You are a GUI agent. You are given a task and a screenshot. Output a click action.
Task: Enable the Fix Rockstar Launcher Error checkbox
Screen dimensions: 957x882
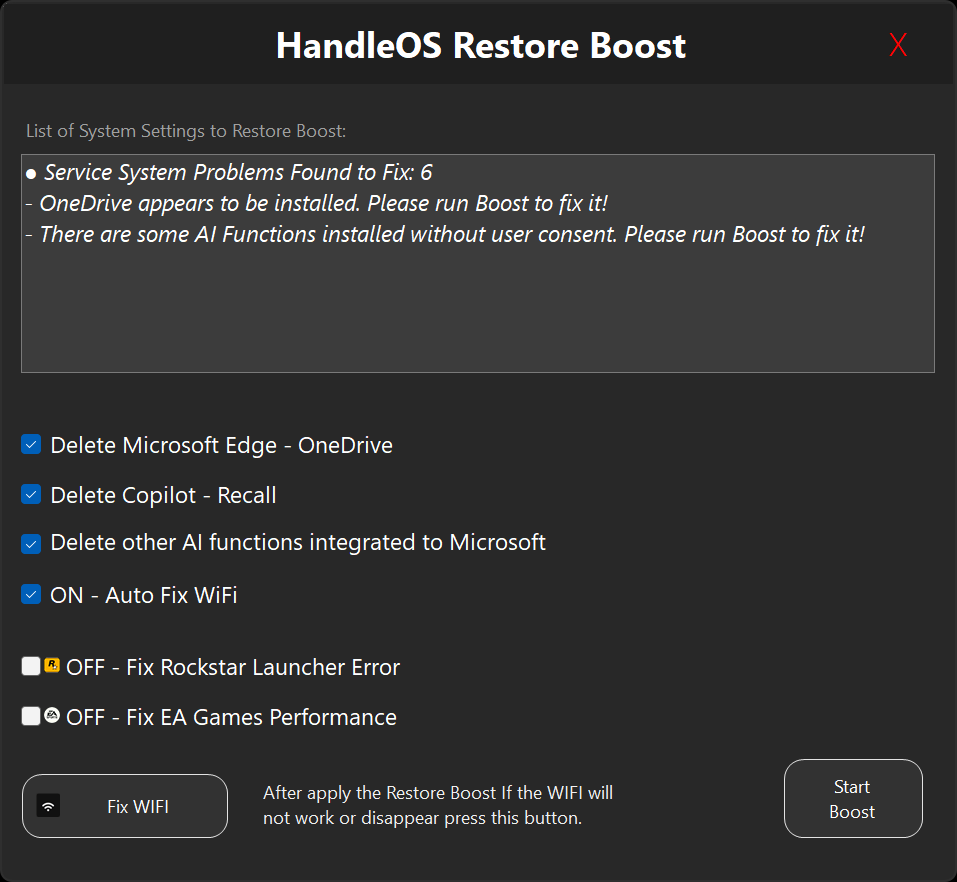pos(31,666)
